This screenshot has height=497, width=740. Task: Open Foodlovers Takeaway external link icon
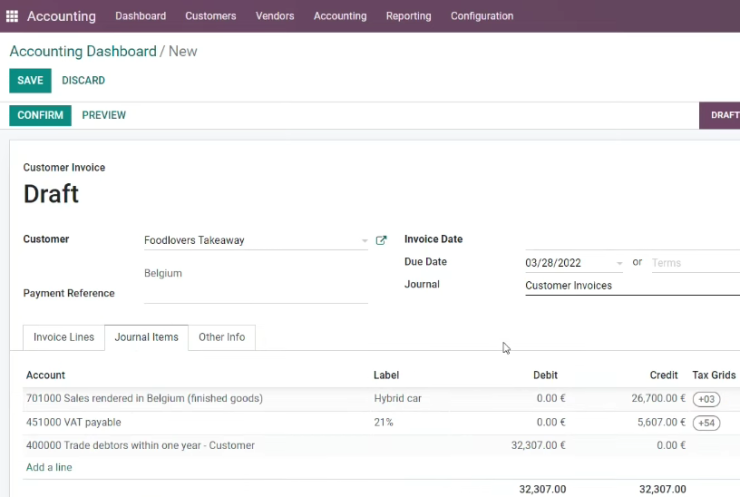tap(381, 240)
